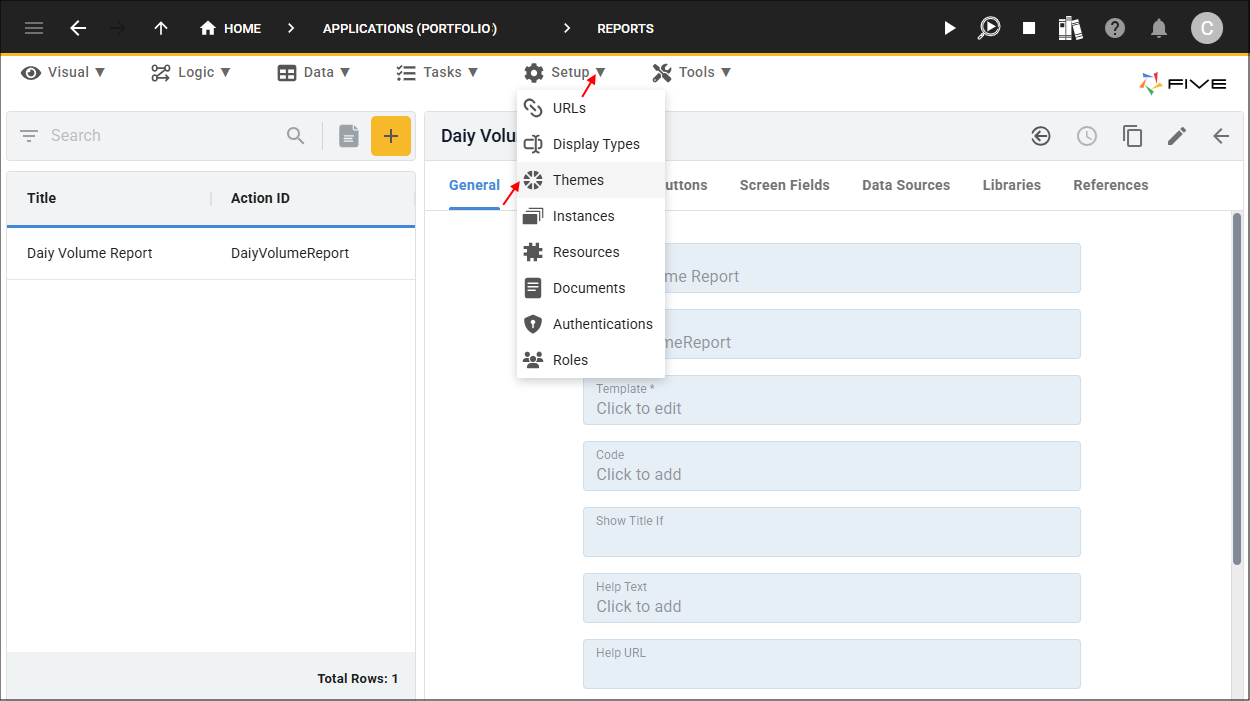Open the Tasks menu
Image resolution: width=1250 pixels, height=701 pixels.
click(x=437, y=72)
